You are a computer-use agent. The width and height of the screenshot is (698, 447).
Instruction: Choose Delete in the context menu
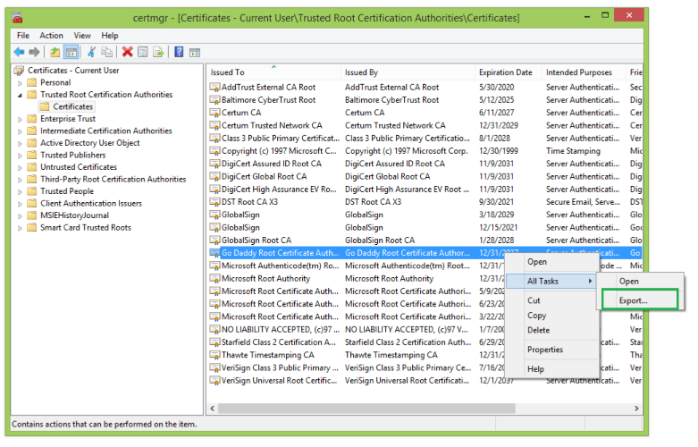(x=553, y=330)
